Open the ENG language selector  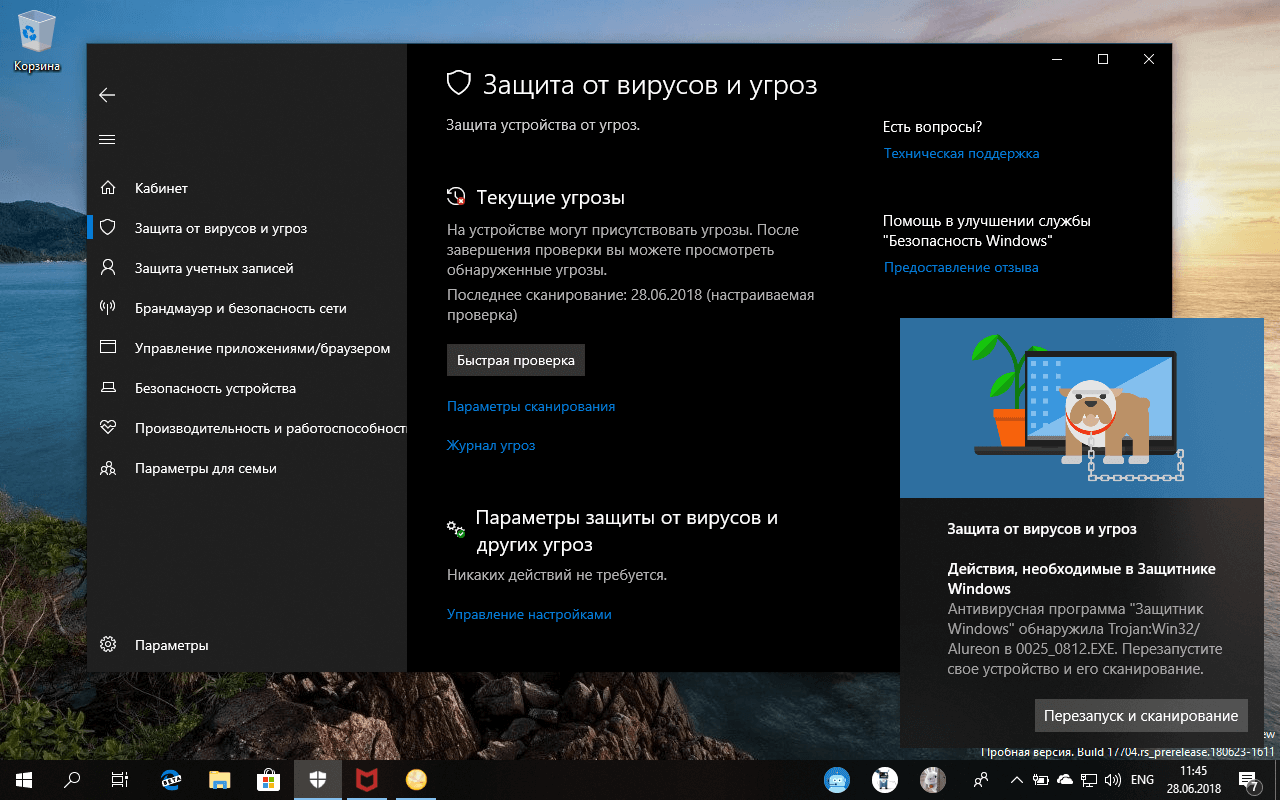tap(1142, 780)
